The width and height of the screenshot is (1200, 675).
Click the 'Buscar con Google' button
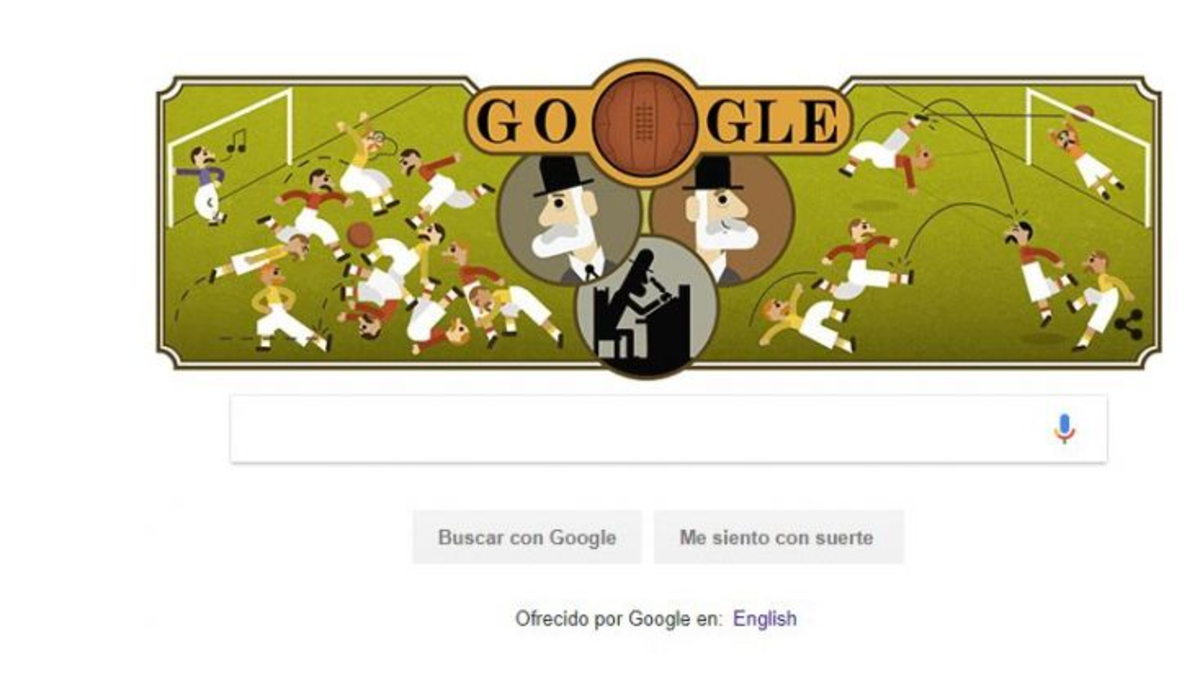[x=527, y=537]
